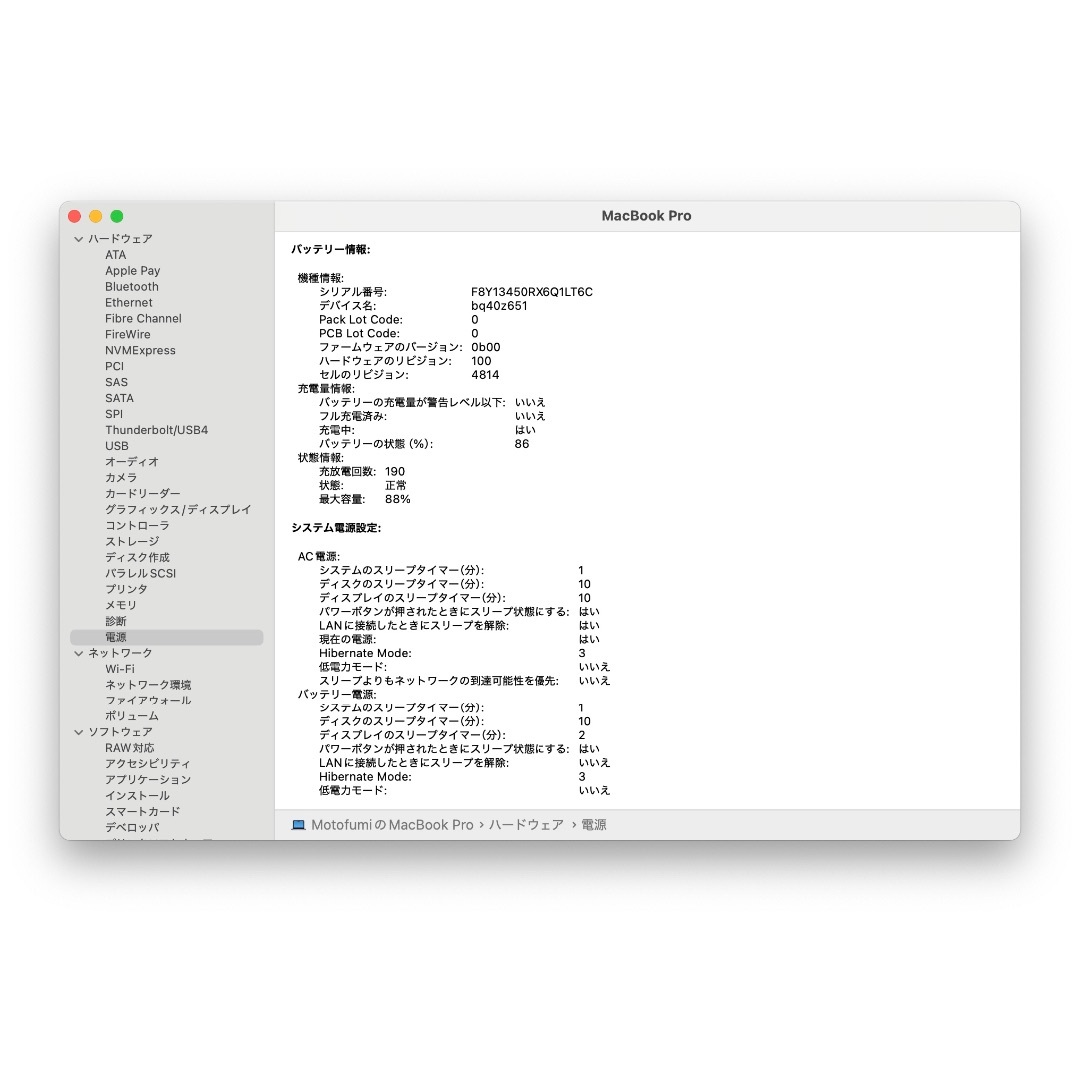Viewport: 1080px width, 1080px height.
Task: Close the window with red button
Action: pos(74,216)
